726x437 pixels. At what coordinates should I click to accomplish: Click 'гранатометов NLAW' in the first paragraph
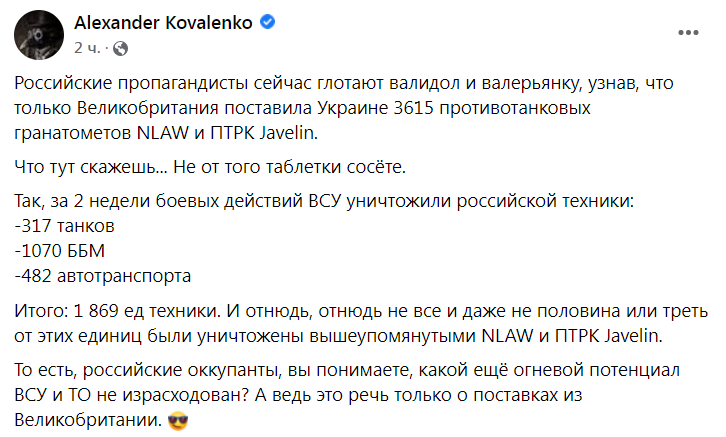point(101,133)
